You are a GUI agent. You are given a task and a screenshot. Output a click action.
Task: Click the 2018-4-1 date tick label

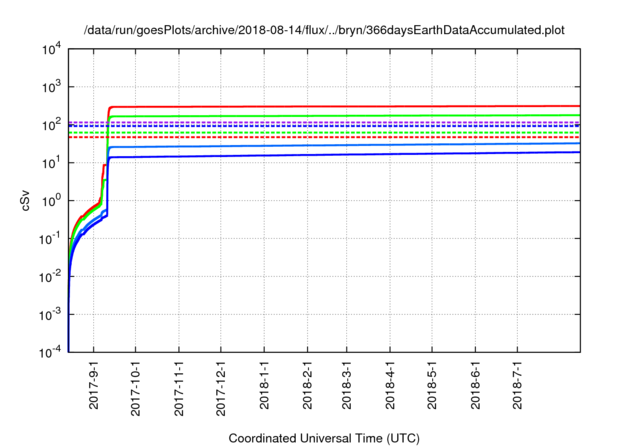click(x=390, y=384)
